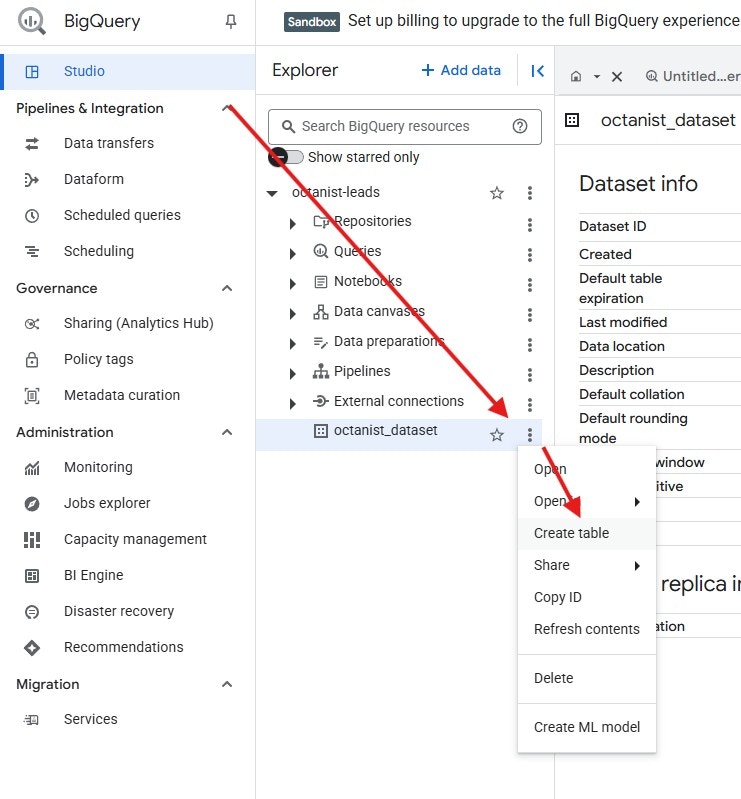Select Refresh contents menu item
Screen dimensions: 741x799
587,629
